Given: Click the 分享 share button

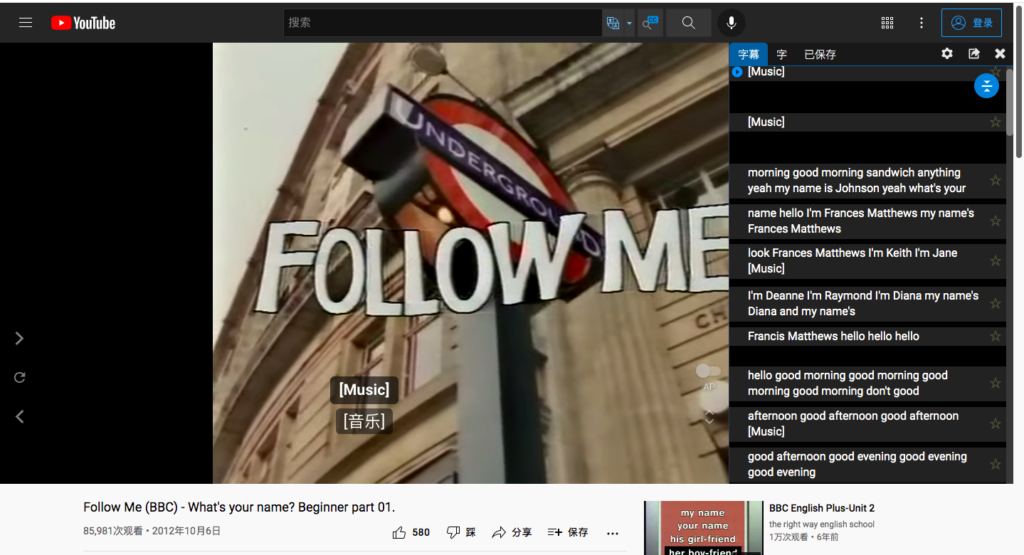Looking at the screenshot, I should click(512, 533).
